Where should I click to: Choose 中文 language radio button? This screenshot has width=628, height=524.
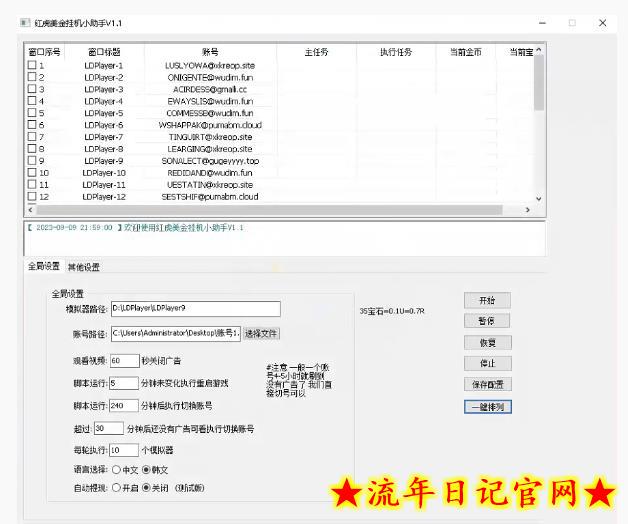click(x=116, y=470)
